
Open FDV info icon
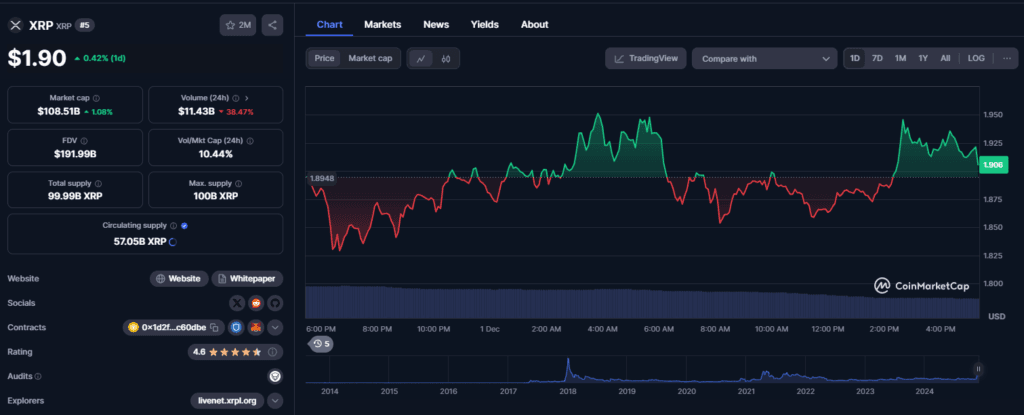[x=84, y=141]
